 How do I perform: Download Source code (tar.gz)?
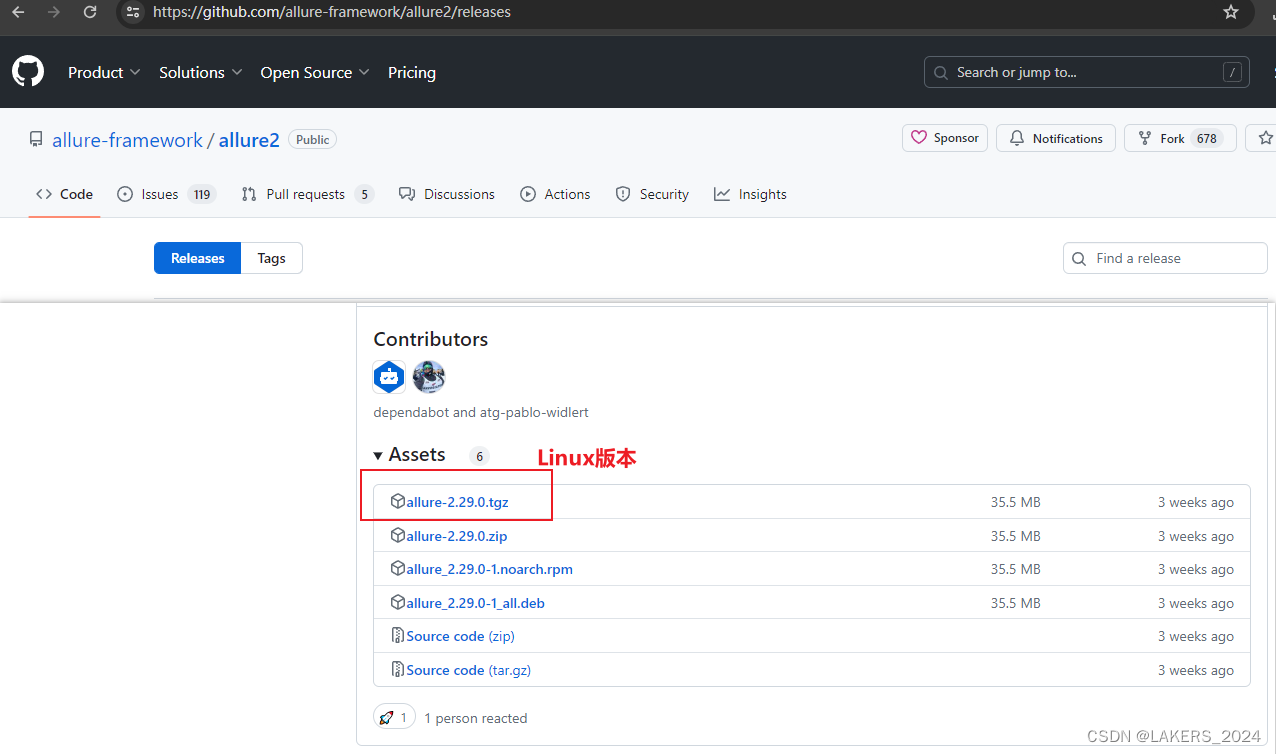[x=468, y=670]
